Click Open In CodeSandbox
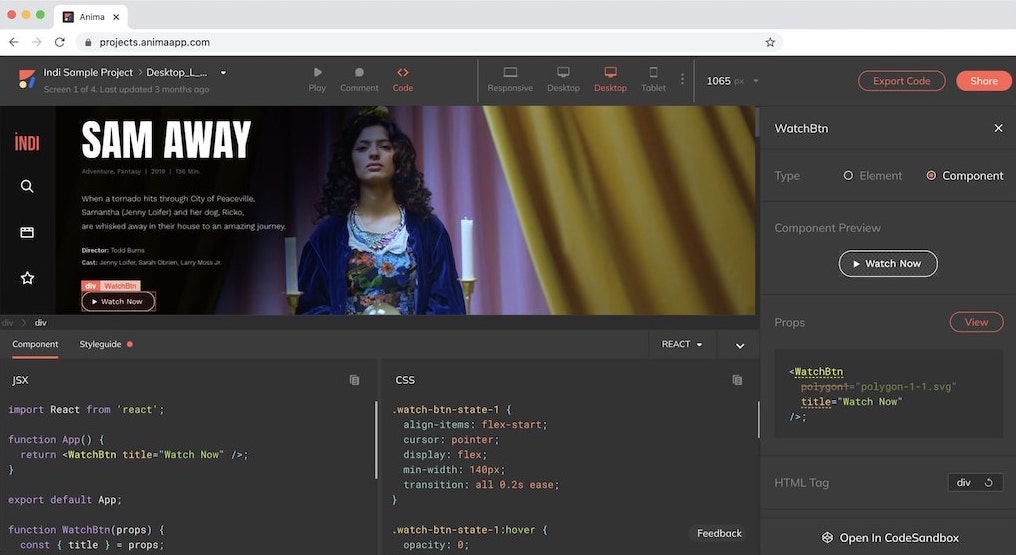 889,538
